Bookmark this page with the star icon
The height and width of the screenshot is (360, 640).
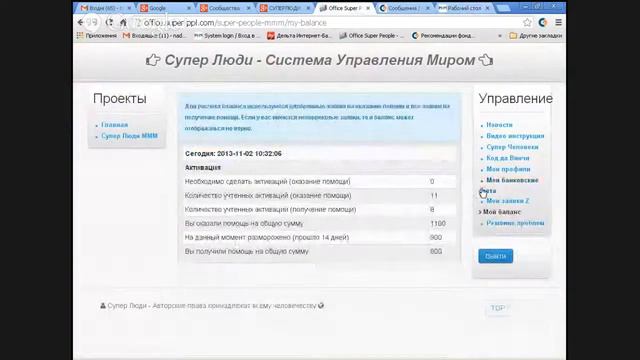pos(527,22)
